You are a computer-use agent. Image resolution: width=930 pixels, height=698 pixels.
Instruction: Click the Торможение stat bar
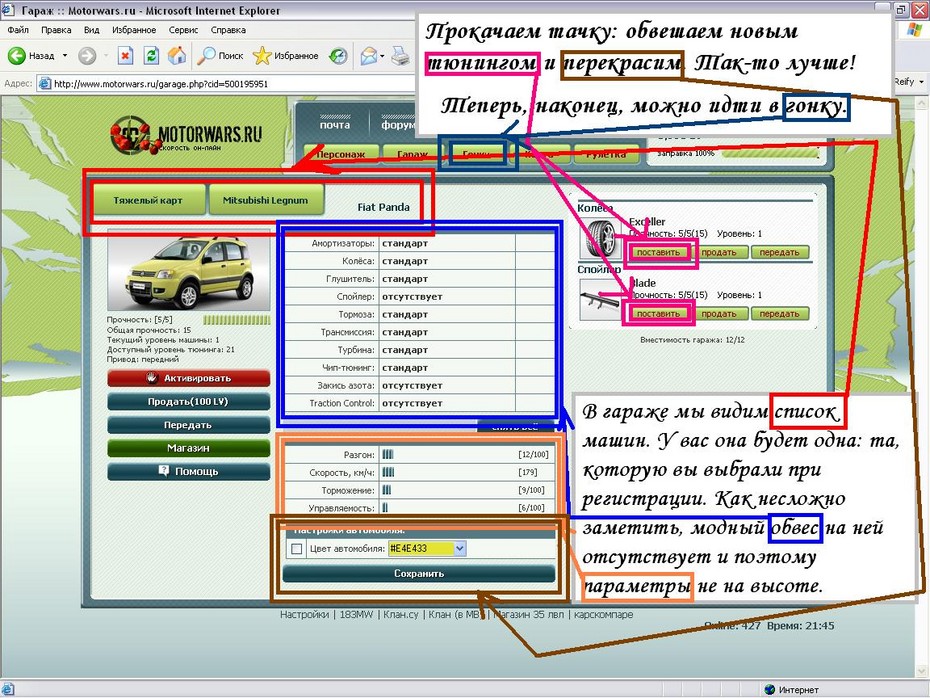tap(387, 490)
